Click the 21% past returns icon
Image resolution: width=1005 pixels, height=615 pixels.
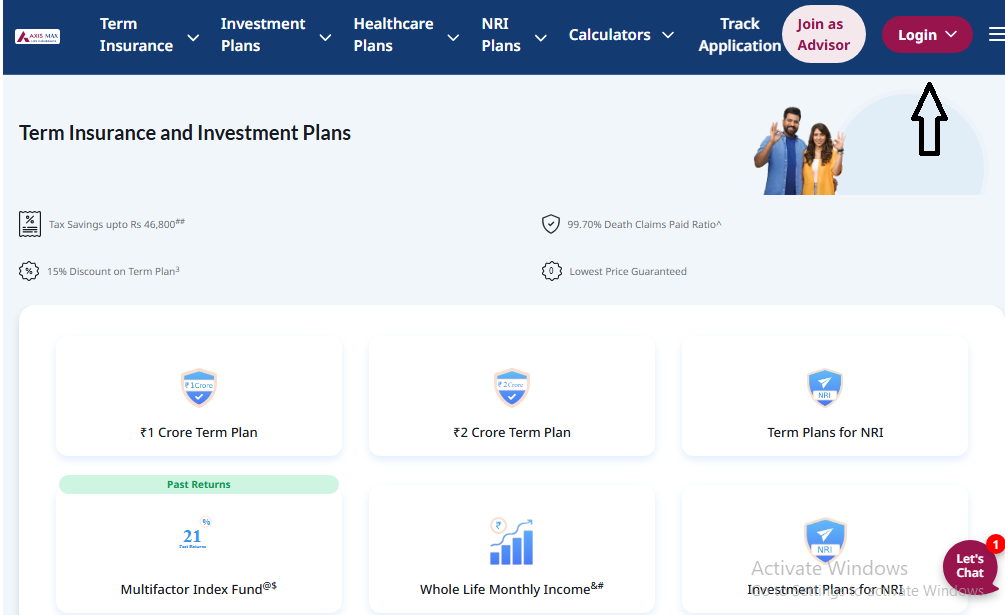tap(195, 533)
